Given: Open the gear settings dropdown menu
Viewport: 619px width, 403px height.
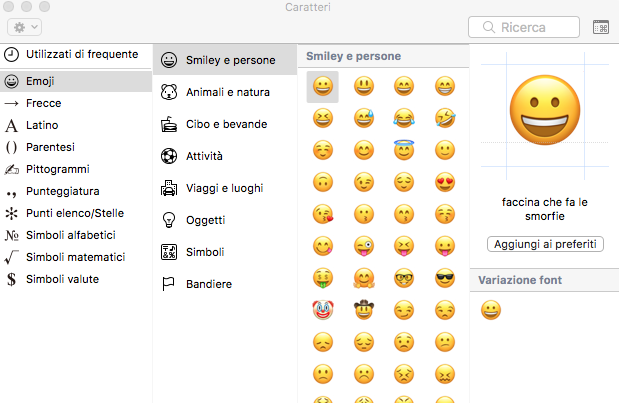Looking at the screenshot, I should coord(24,27).
